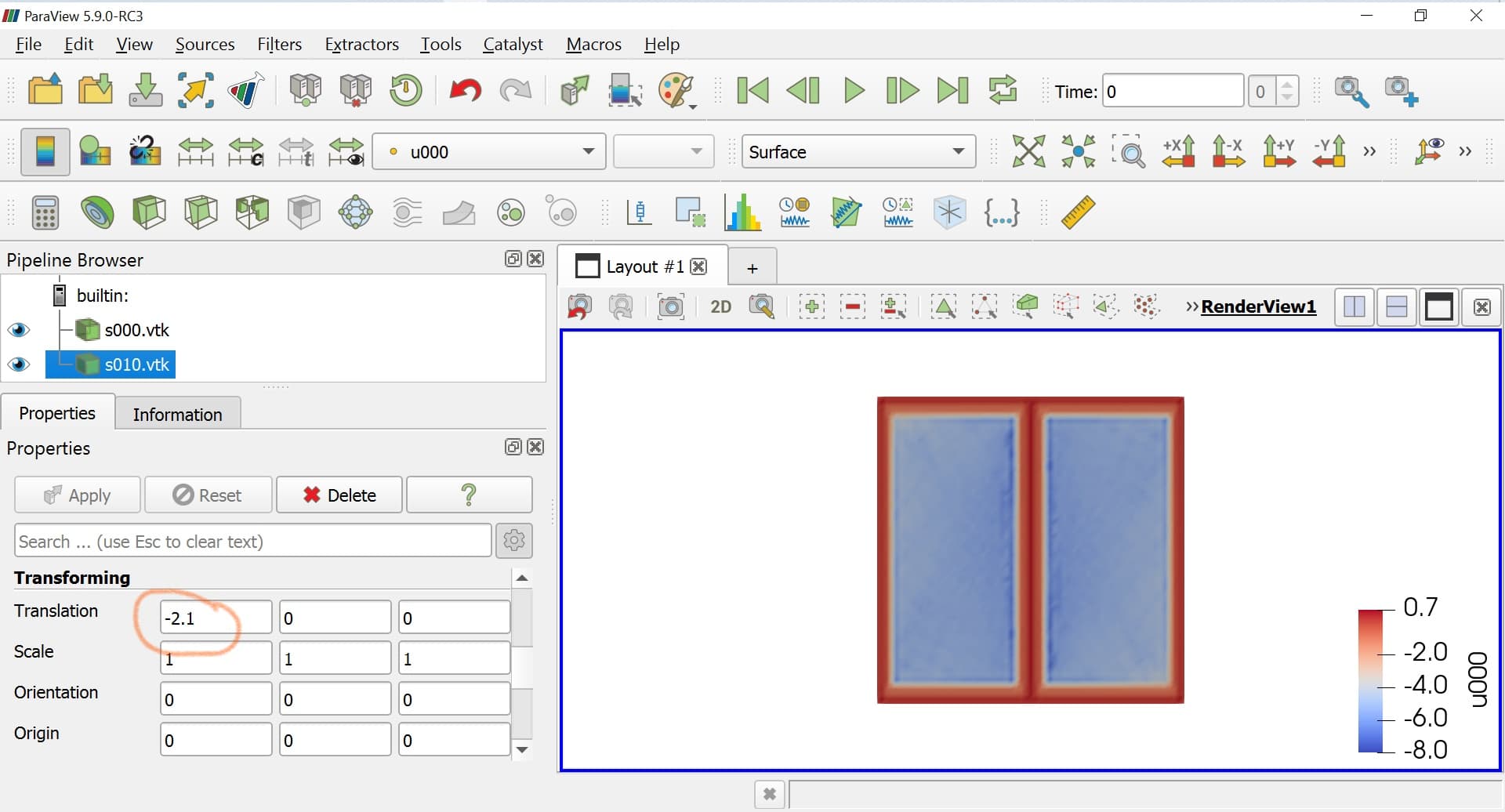Click the Translation X value field

216,618
